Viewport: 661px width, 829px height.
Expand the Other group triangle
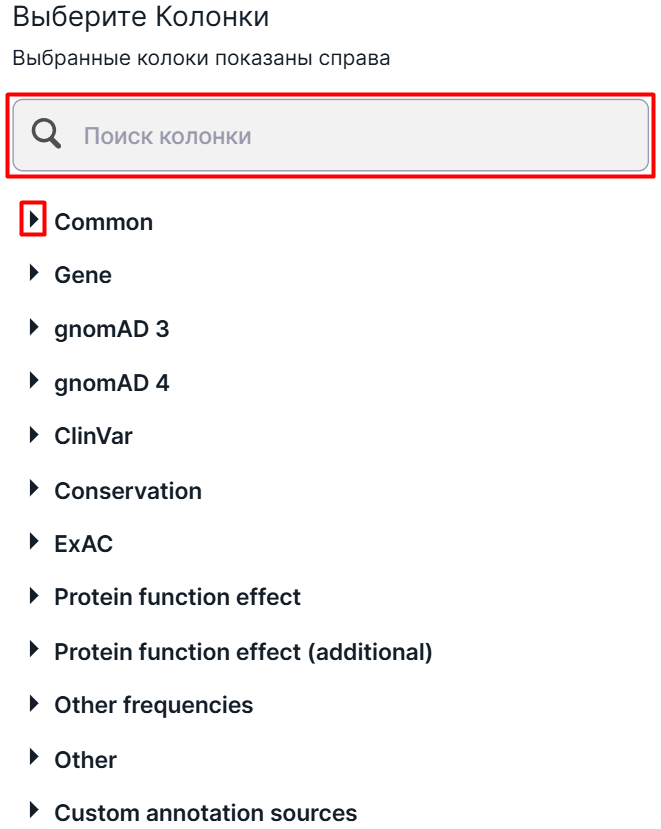[x=34, y=757]
